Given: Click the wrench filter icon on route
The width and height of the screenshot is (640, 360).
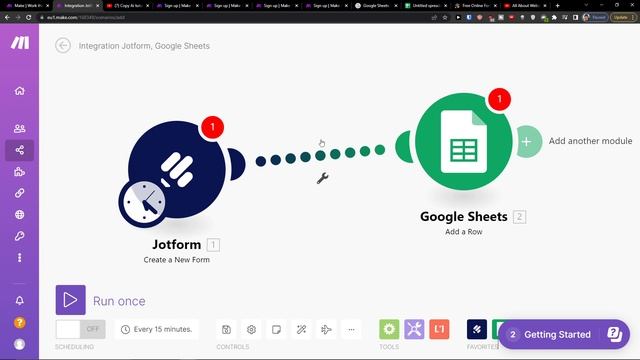Looking at the screenshot, I should pyautogui.click(x=322, y=178).
